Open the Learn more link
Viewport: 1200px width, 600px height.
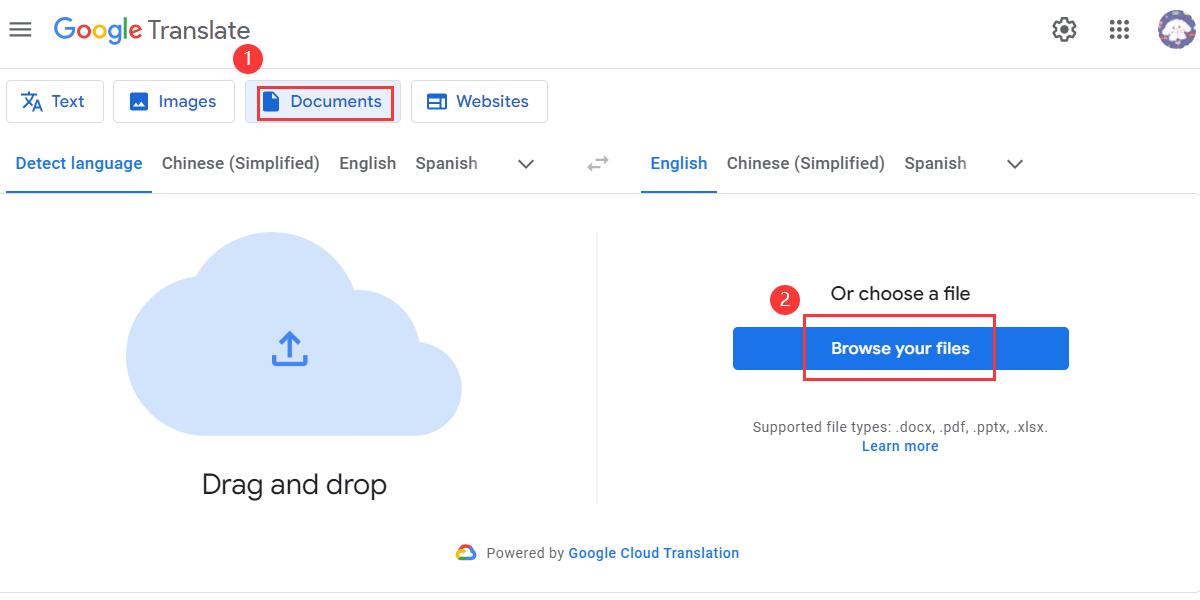899,445
